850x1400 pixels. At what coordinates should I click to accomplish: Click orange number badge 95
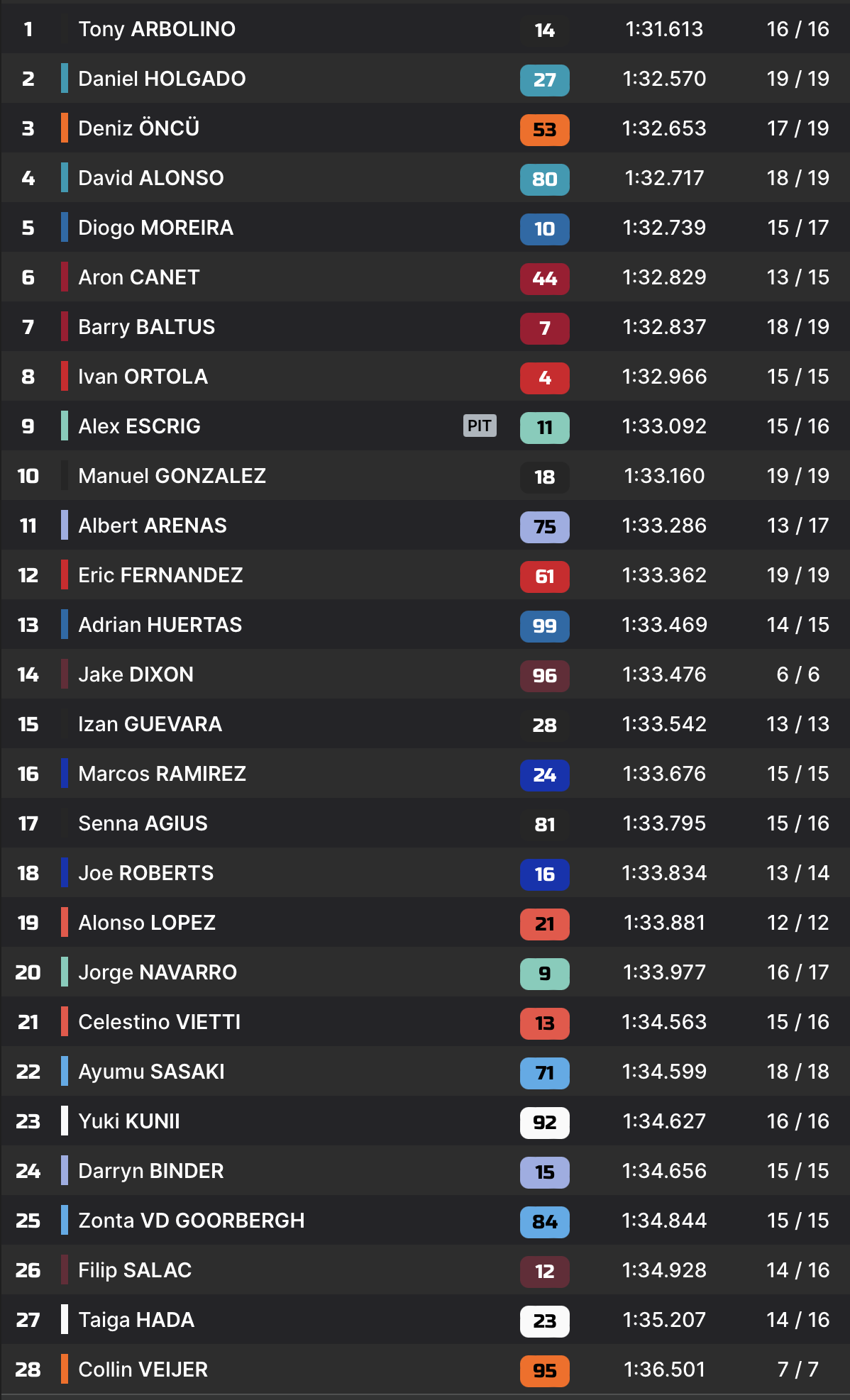[544, 1370]
